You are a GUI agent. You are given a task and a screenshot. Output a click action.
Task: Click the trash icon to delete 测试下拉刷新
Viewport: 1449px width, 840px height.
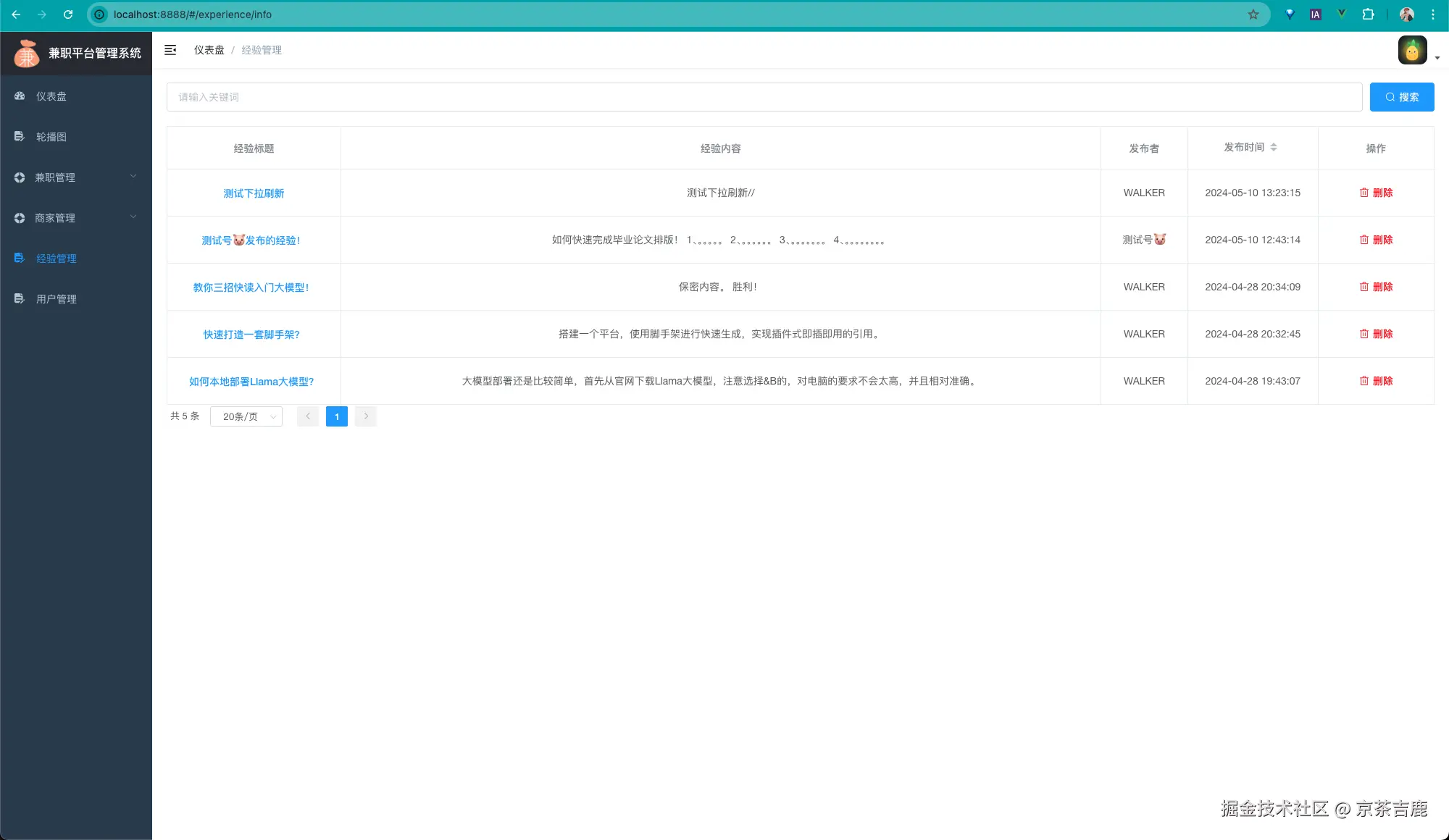(1363, 193)
